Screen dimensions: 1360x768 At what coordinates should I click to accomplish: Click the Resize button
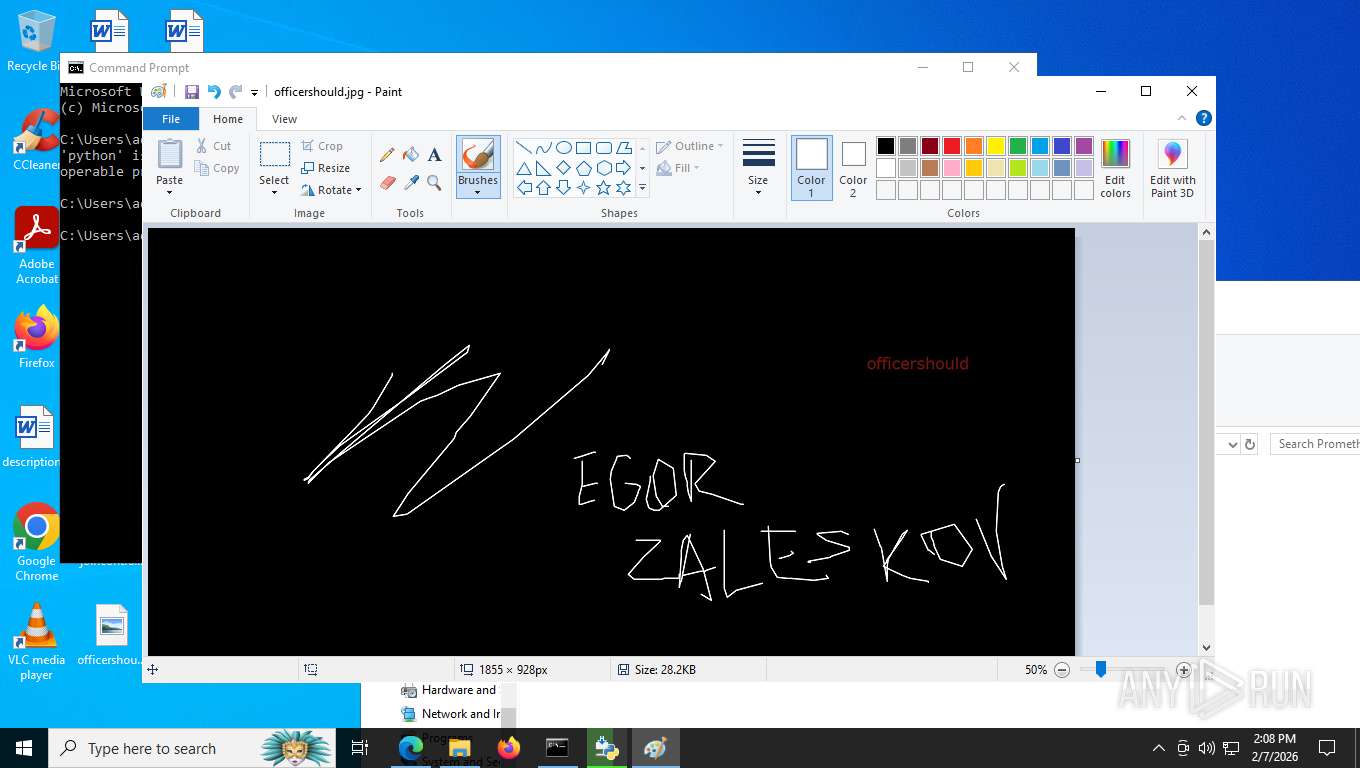326,168
